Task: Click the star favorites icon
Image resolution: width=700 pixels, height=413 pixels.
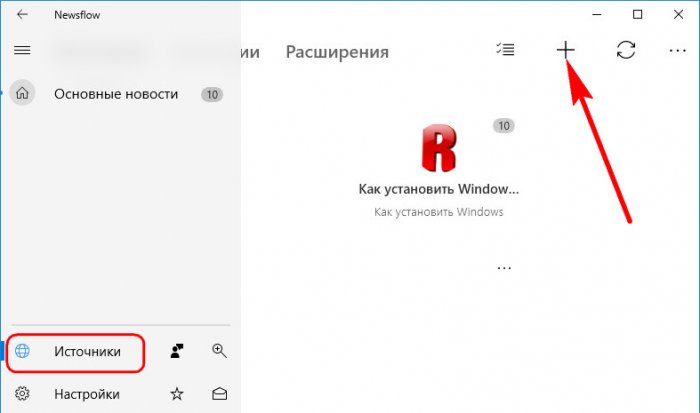Action: click(177, 394)
